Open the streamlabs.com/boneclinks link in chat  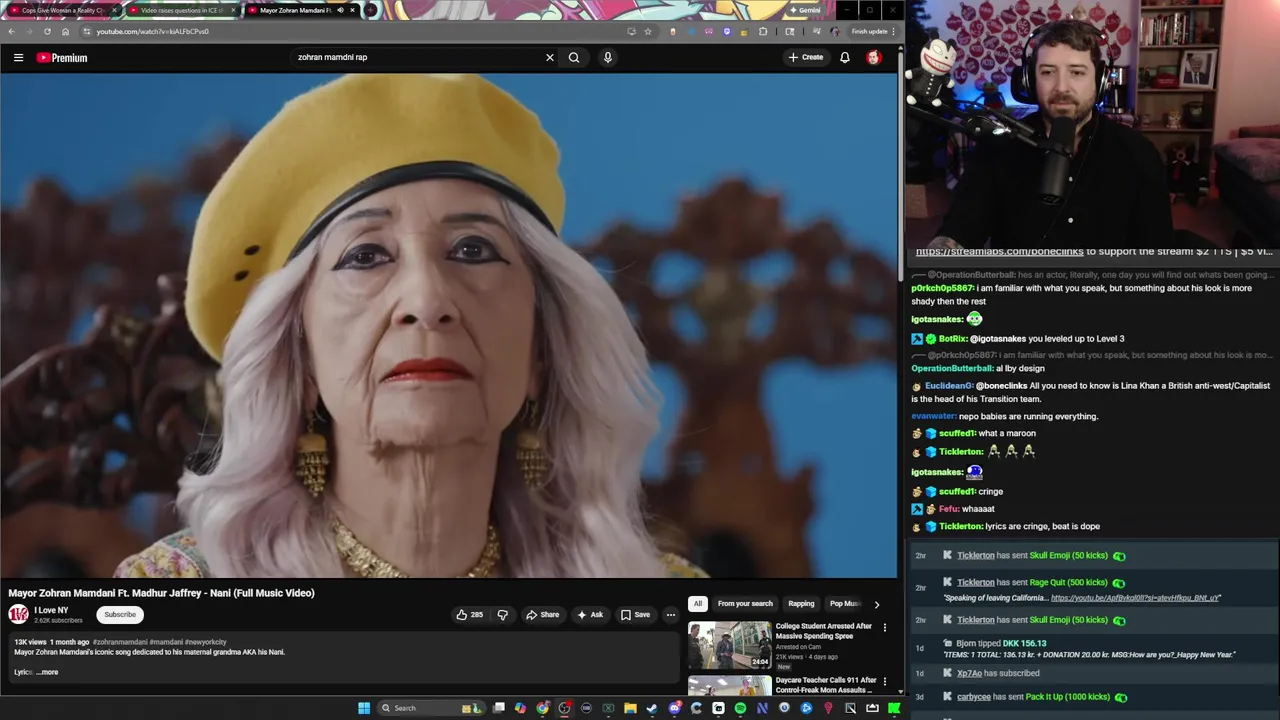(x=1000, y=251)
